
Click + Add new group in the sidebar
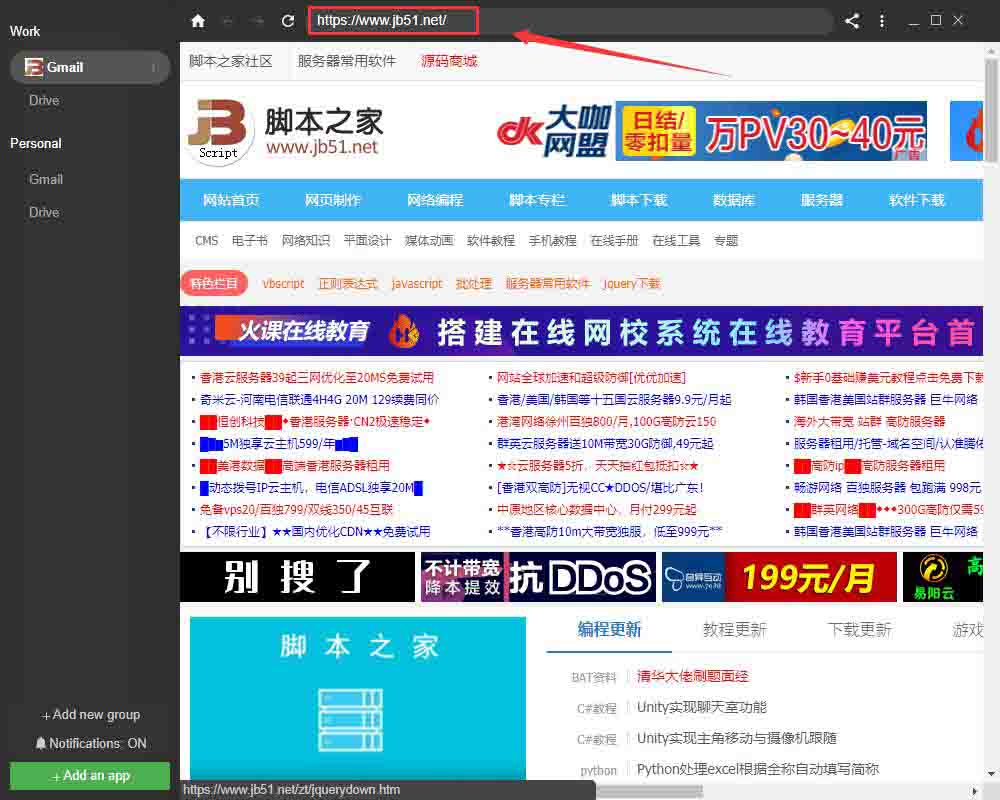click(x=89, y=714)
